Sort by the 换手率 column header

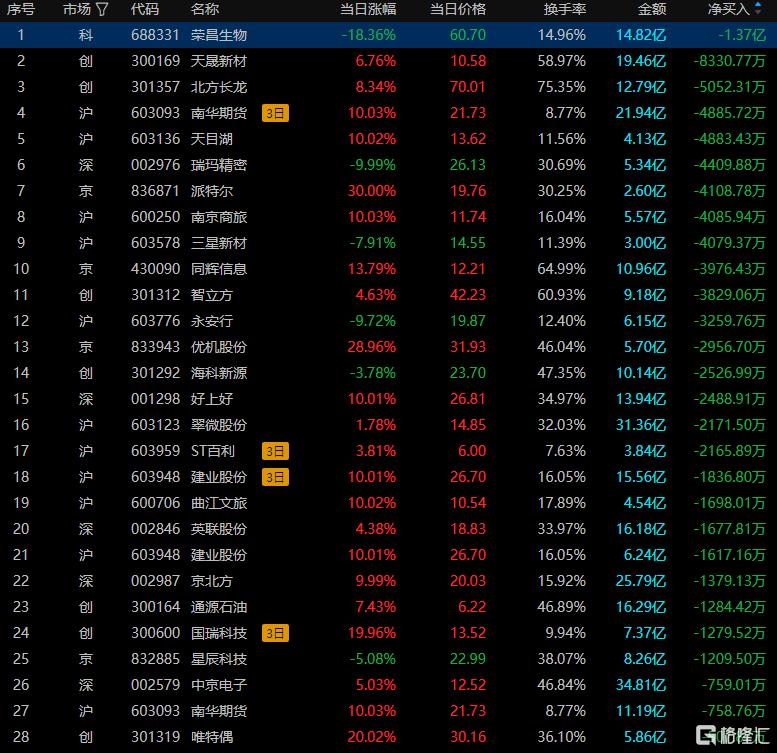tap(565, 9)
